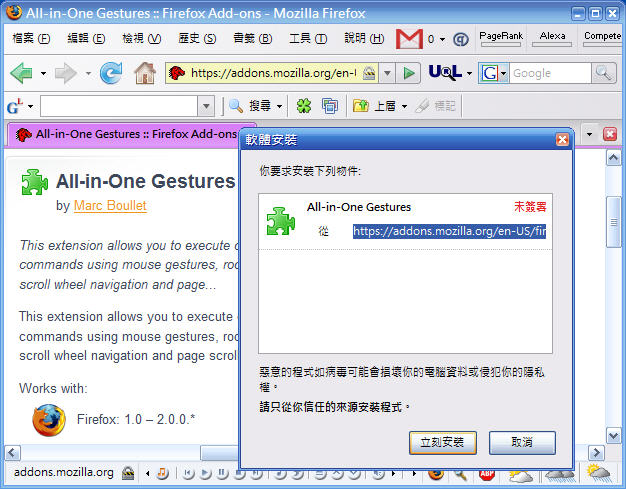The height and width of the screenshot is (489, 626).
Task: Open the Back button history dropdown
Action: [x=43, y=73]
